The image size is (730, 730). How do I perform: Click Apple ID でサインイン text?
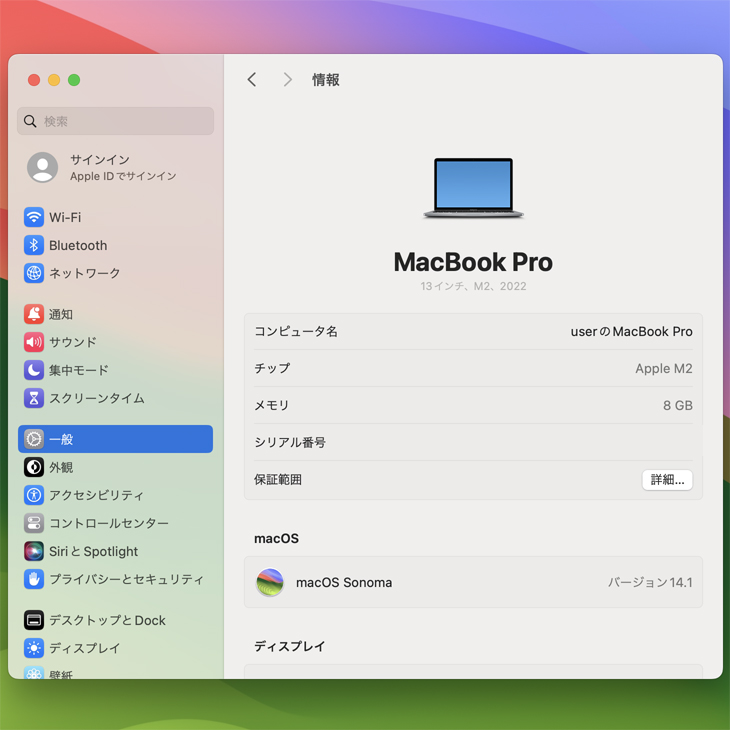123,176
